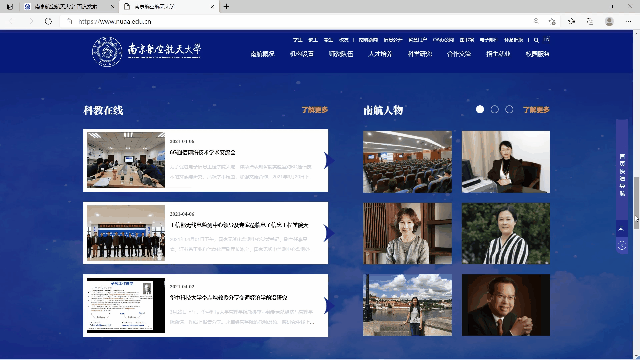The width and height of the screenshot is (640, 360).
Task: Click the date on second news card
Action: tap(182, 214)
